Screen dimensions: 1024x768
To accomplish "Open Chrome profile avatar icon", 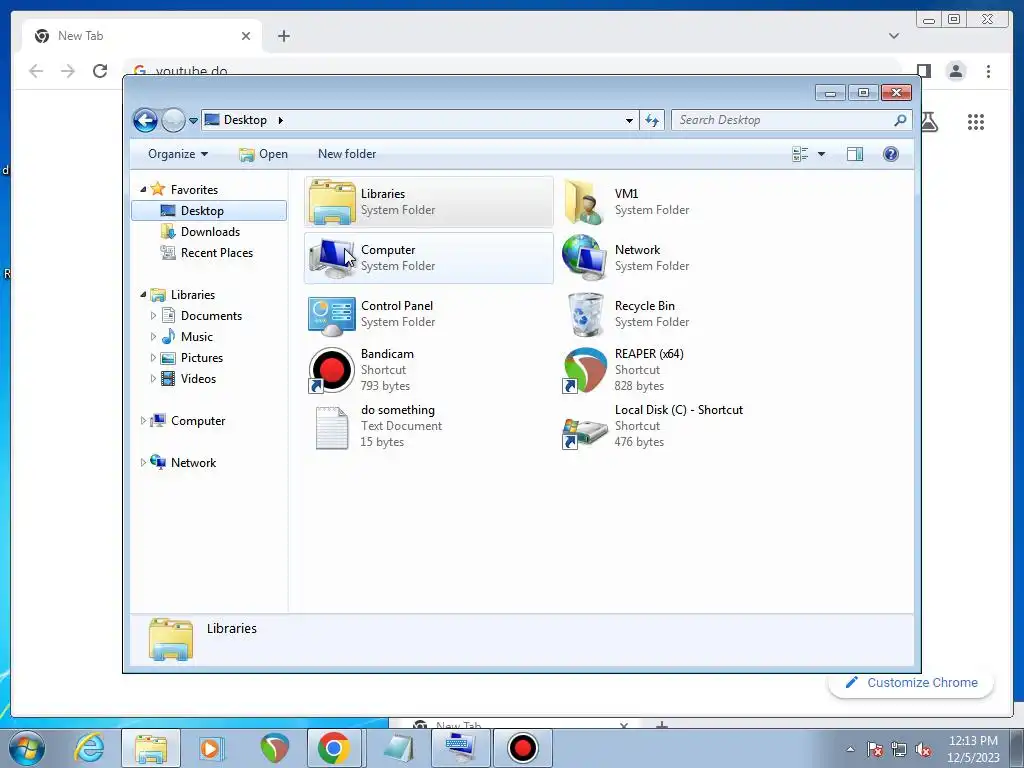I will pos(956,71).
